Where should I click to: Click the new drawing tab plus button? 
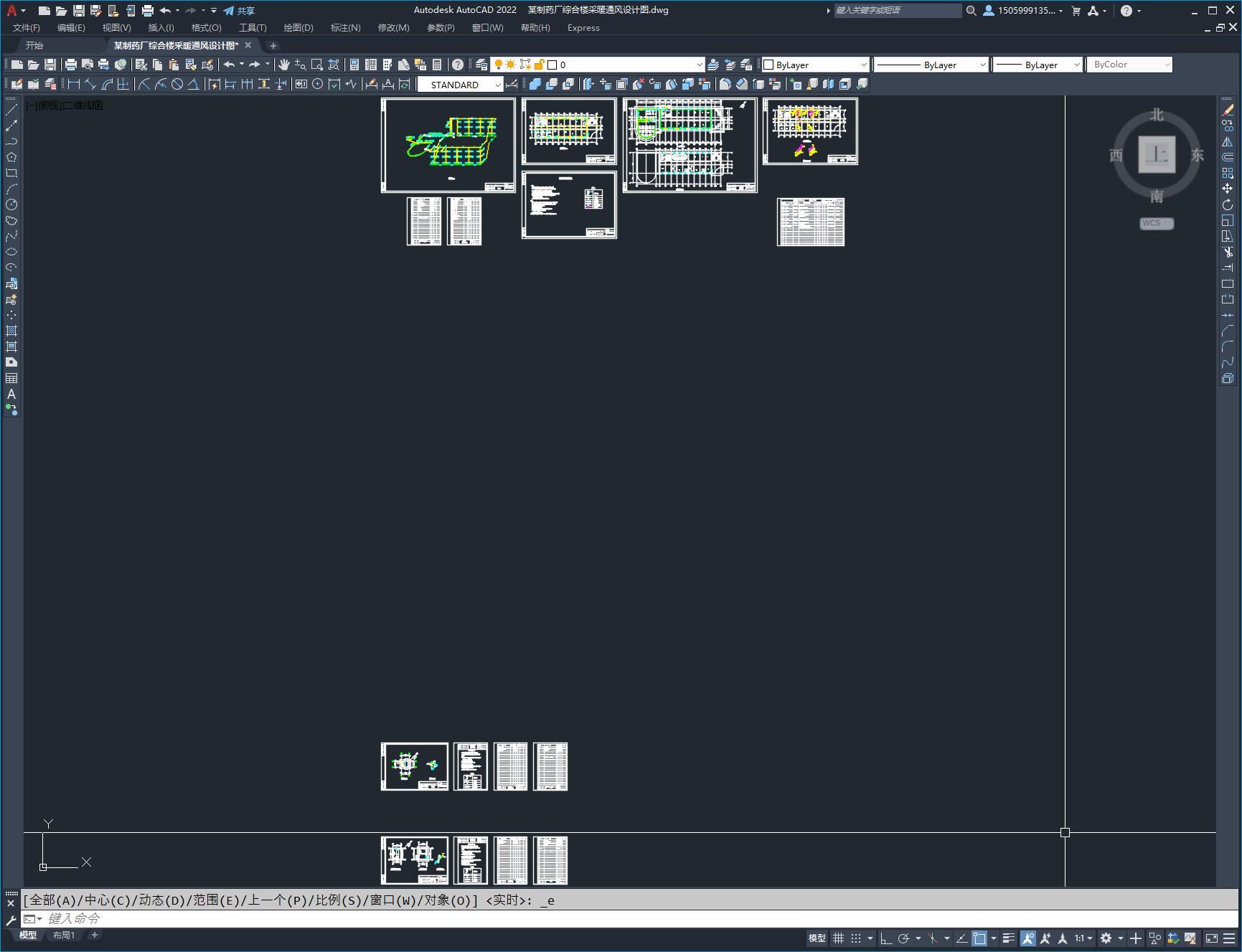pos(273,45)
